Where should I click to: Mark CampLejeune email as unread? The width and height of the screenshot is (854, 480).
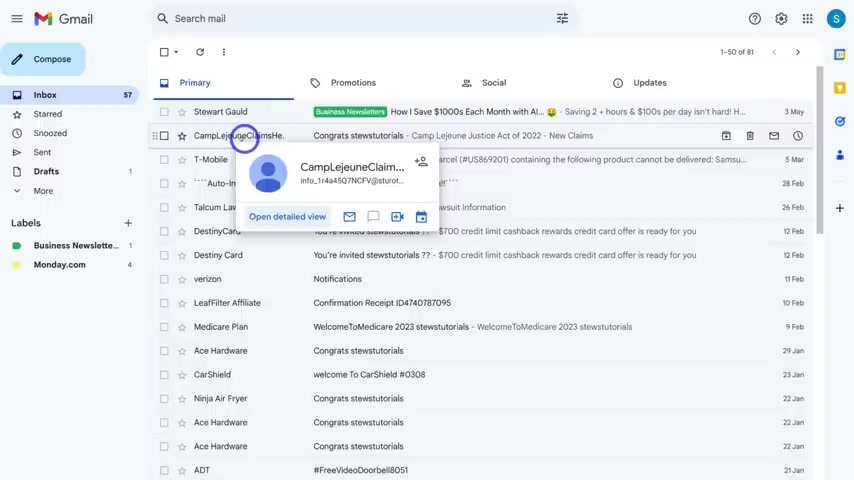click(x=774, y=136)
